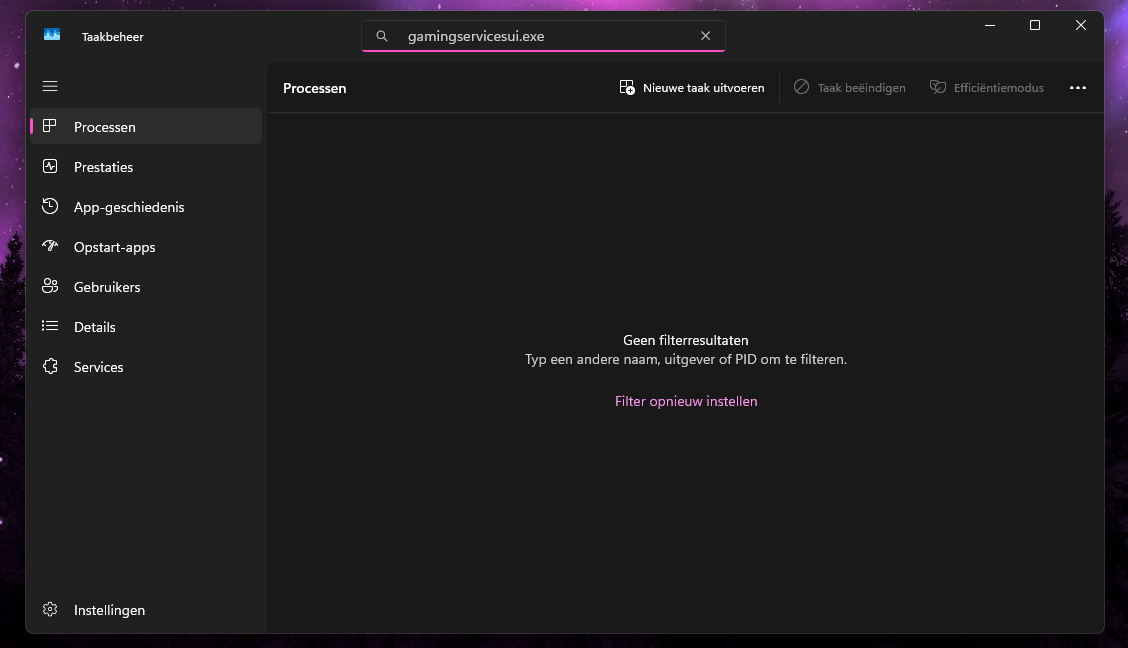Open Instellingen at the sidebar bottom
Image resolution: width=1128 pixels, height=648 pixels.
pos(146,610)
